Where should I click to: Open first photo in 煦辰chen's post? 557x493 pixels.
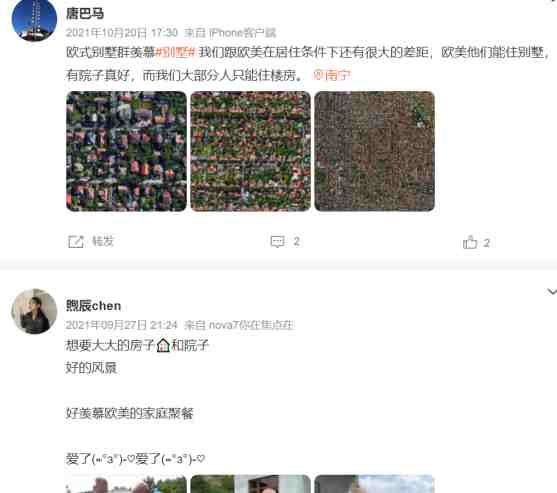tap(126, 484)
